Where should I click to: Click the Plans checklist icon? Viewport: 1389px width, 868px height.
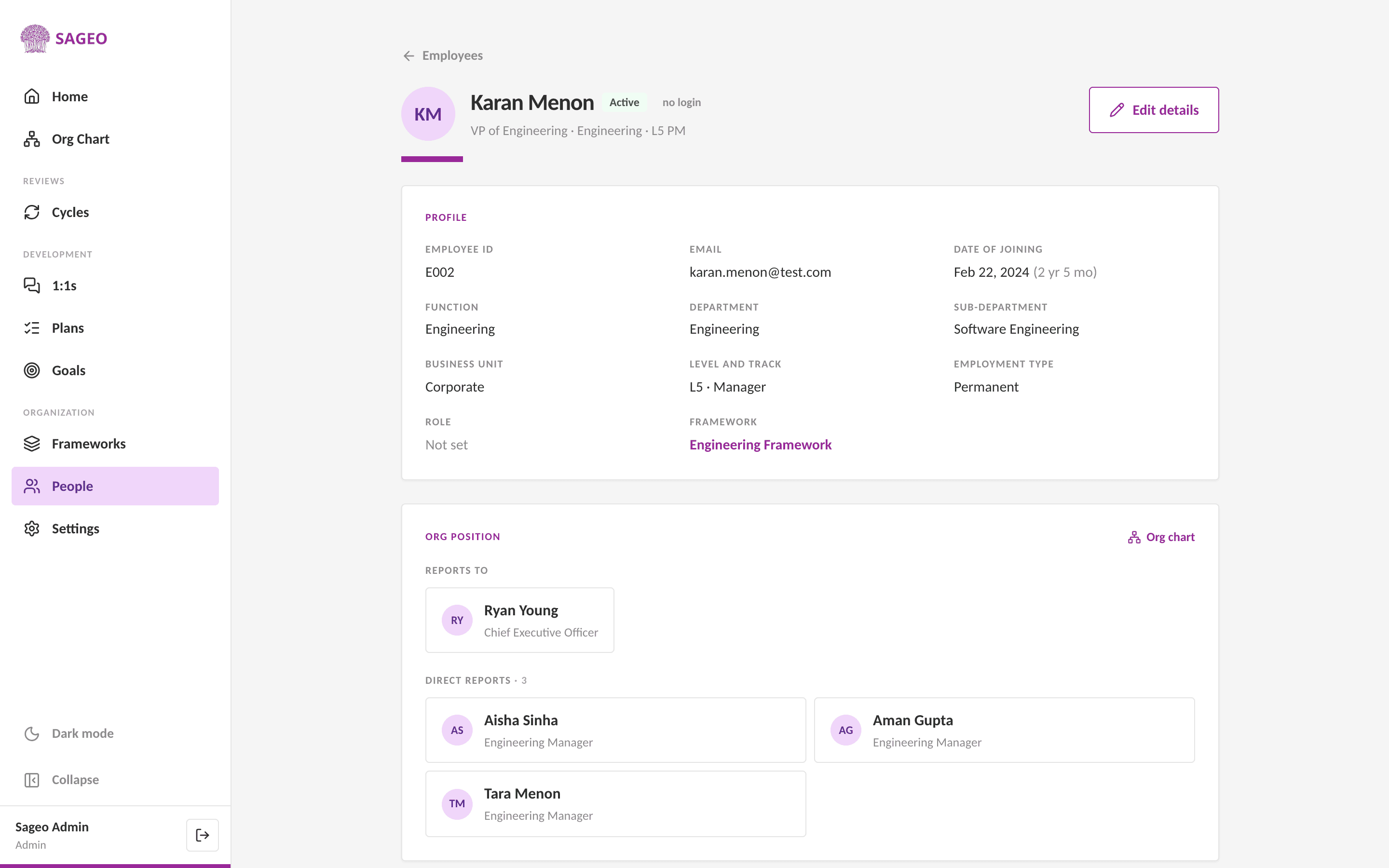pyautogui.click(x=31, y=328)
